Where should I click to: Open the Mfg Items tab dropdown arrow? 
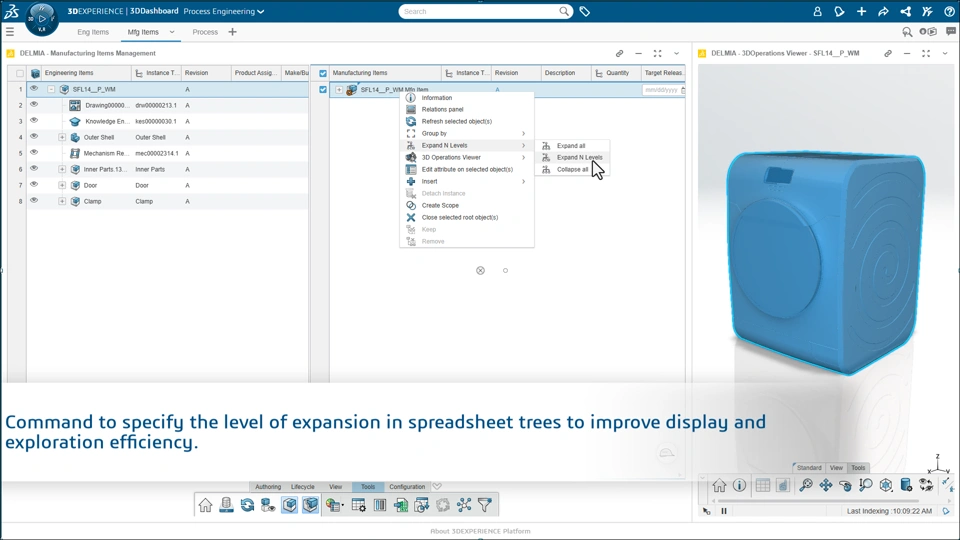pyautogui.click(x=172, y=32)
